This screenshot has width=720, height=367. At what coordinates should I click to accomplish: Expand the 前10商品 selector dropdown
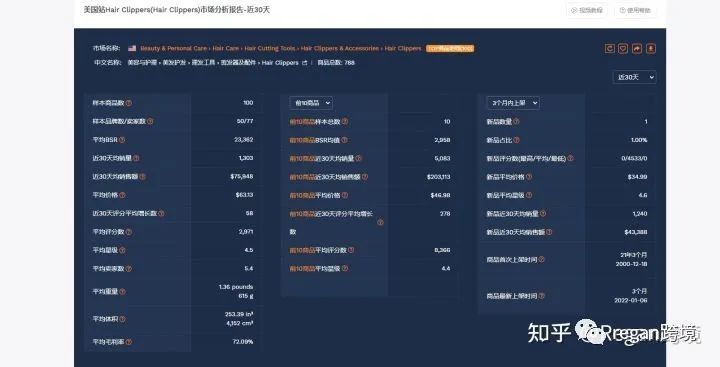click(x=311, y=103)
